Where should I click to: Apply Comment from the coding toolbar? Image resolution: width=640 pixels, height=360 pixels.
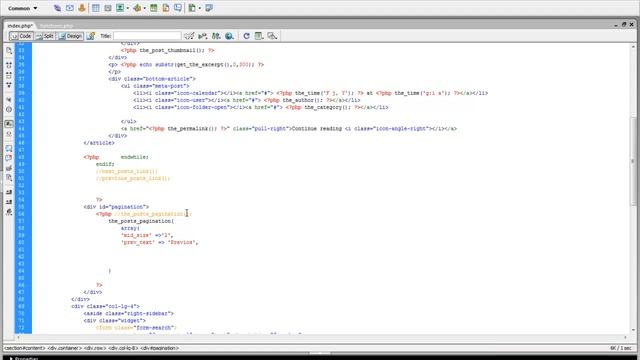tap(9, 149)
